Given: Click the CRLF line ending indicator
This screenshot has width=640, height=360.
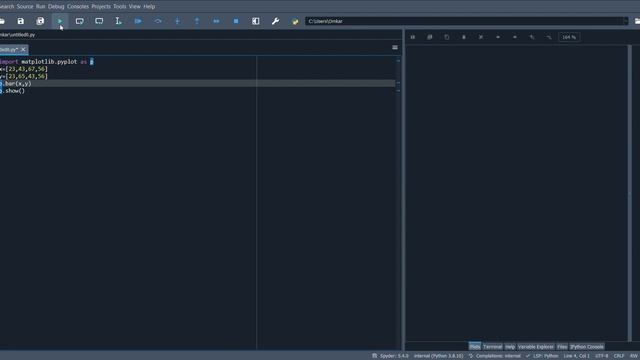Looking at the screenshot, I should click(x=619, y=356).
